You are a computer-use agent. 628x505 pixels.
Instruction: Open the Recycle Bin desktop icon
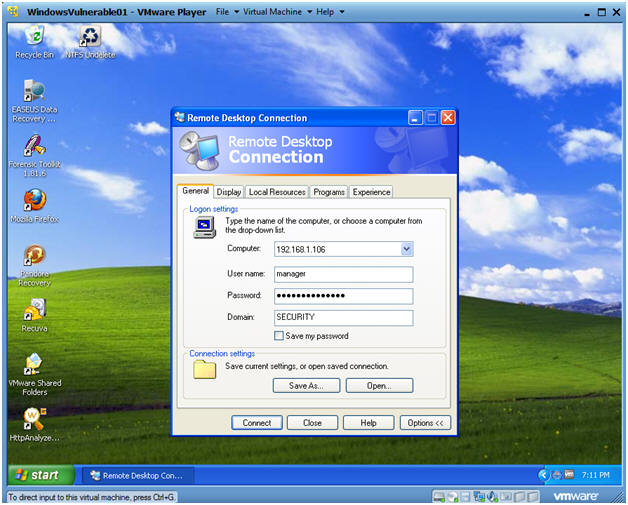34,42
